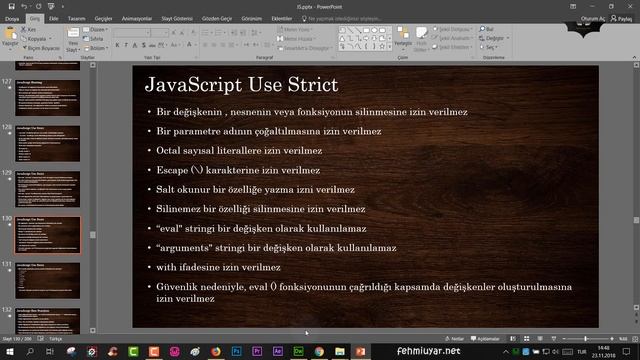Select the oval shape in shapes gallery

point(374,30)
